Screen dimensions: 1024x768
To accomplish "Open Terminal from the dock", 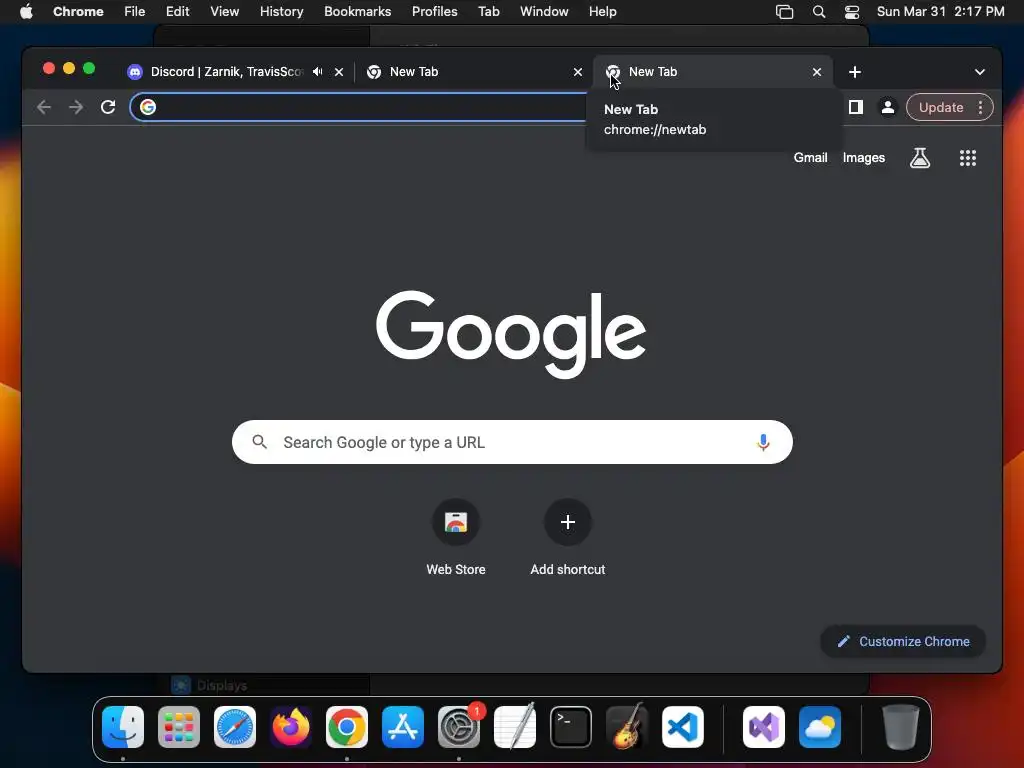I will pyautogui.click(x=571, y=727).
